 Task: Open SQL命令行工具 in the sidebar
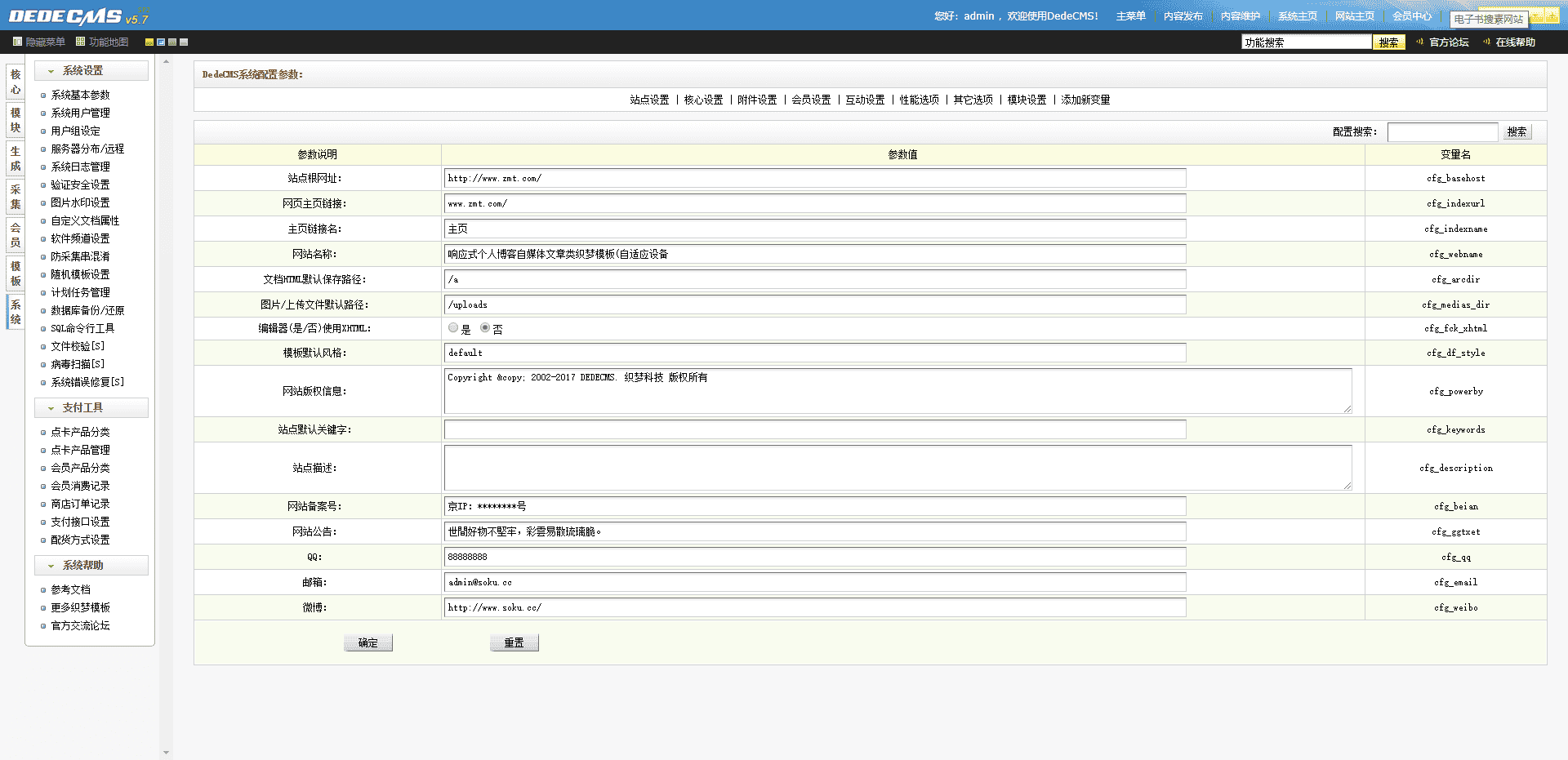tap(82, 328)
